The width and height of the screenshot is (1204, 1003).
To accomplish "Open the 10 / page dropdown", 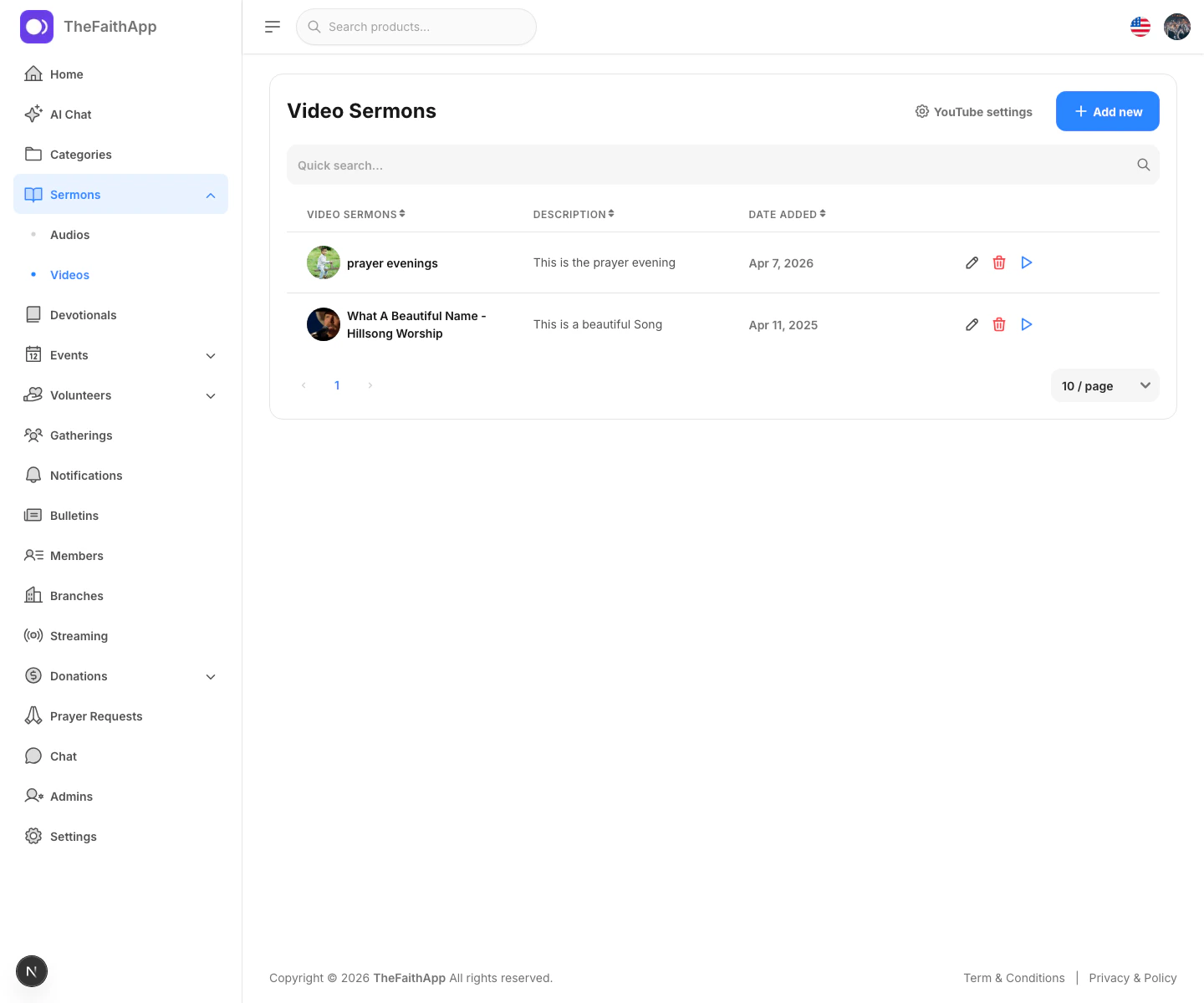I will coord(1105,385).
